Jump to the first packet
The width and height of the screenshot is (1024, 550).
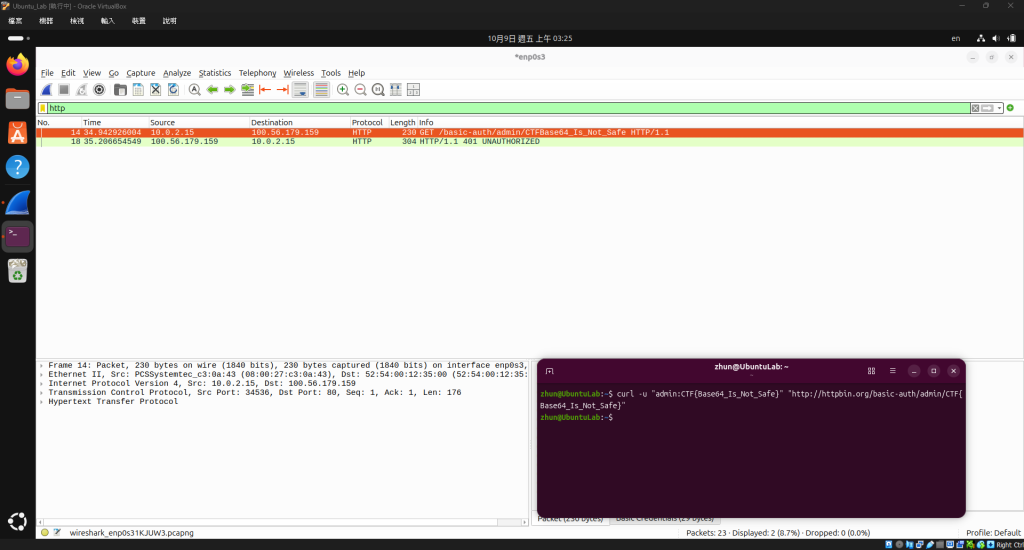(265, 90)
